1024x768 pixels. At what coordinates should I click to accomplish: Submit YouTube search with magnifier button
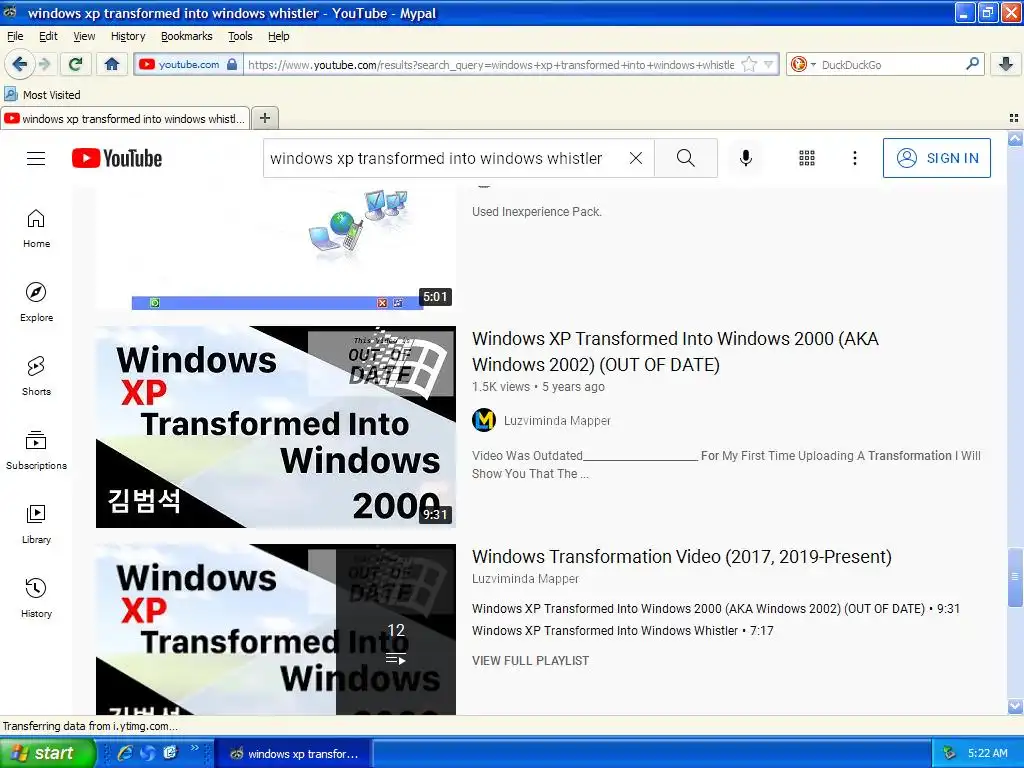pyautogui.click(x=686, y=158)
